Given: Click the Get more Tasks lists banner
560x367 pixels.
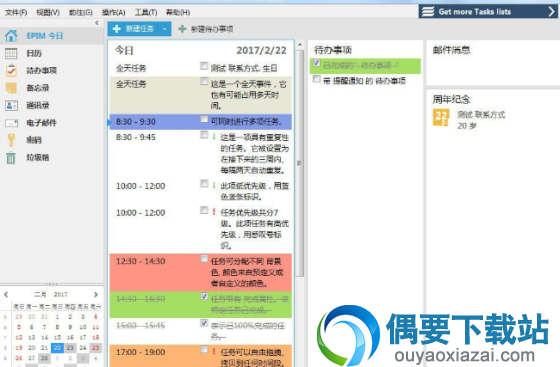Looking at the screenshot, I should tap(488, 11).
